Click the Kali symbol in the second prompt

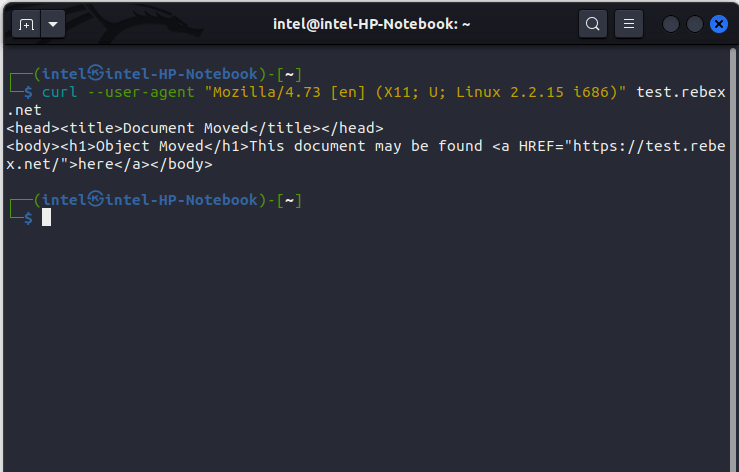pyautogui.click(x=95, y=200)
